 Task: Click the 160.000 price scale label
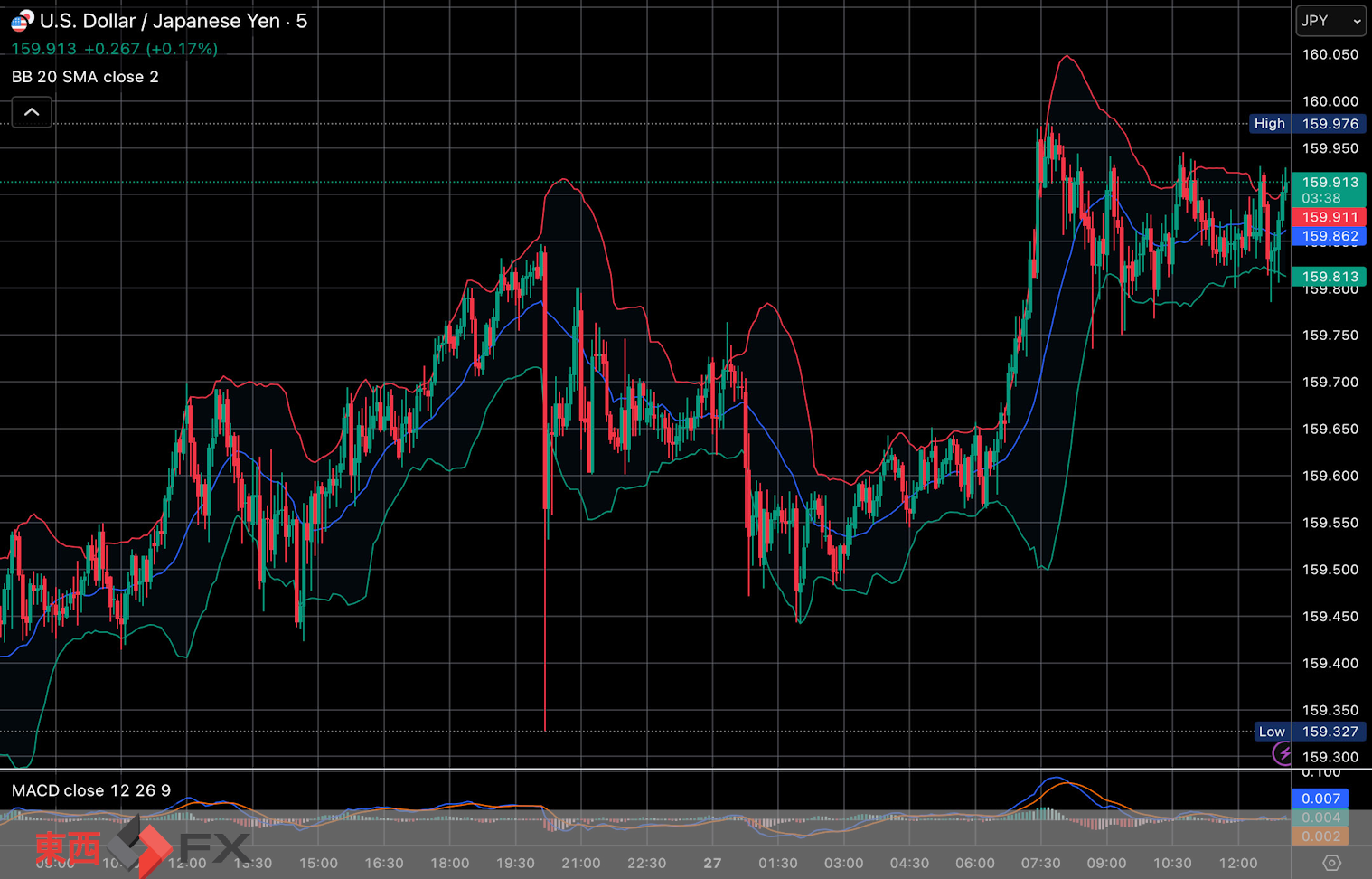pyautogui.click(x=1330, y=101)
